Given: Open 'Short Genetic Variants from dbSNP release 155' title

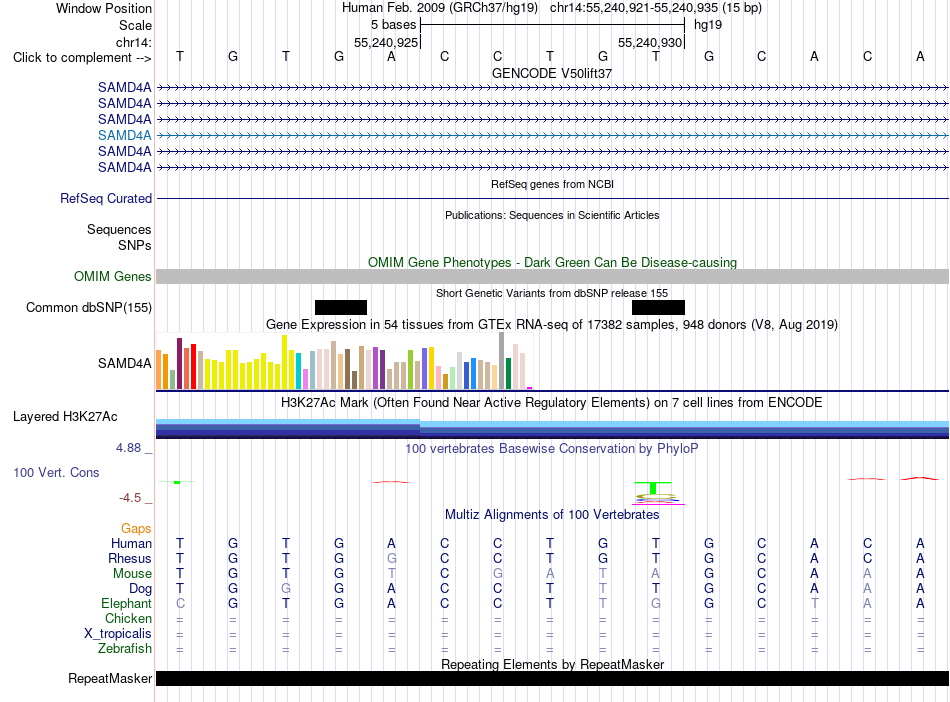Looking at the screenshot, I should pos(552,293).
